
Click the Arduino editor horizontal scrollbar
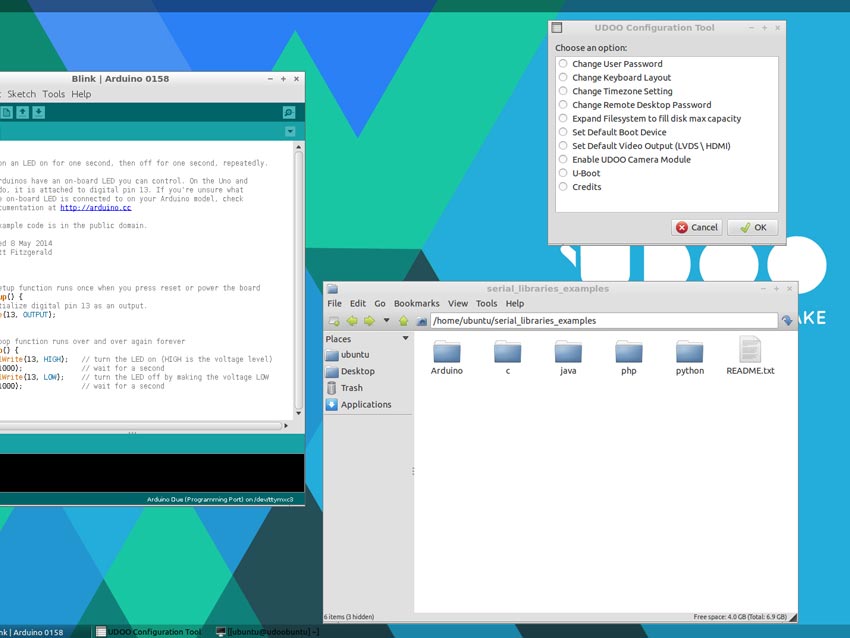click(x=141, y=426)
